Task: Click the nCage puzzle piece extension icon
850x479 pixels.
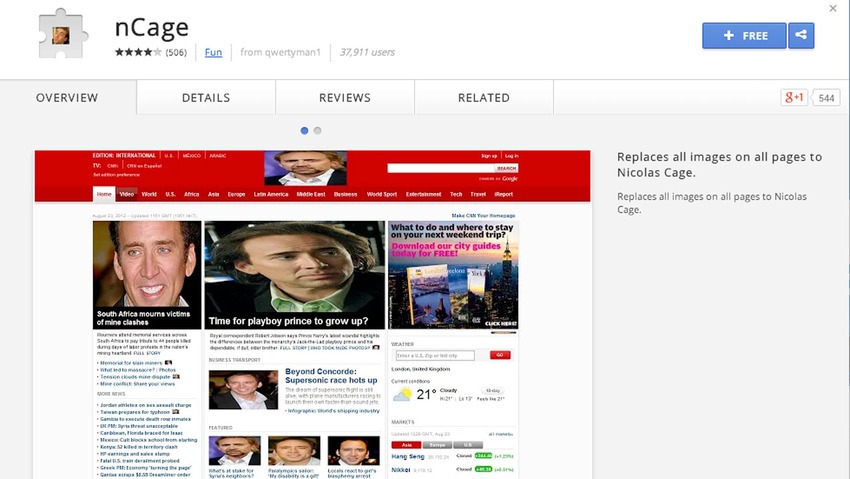Action: click(63, 34)
